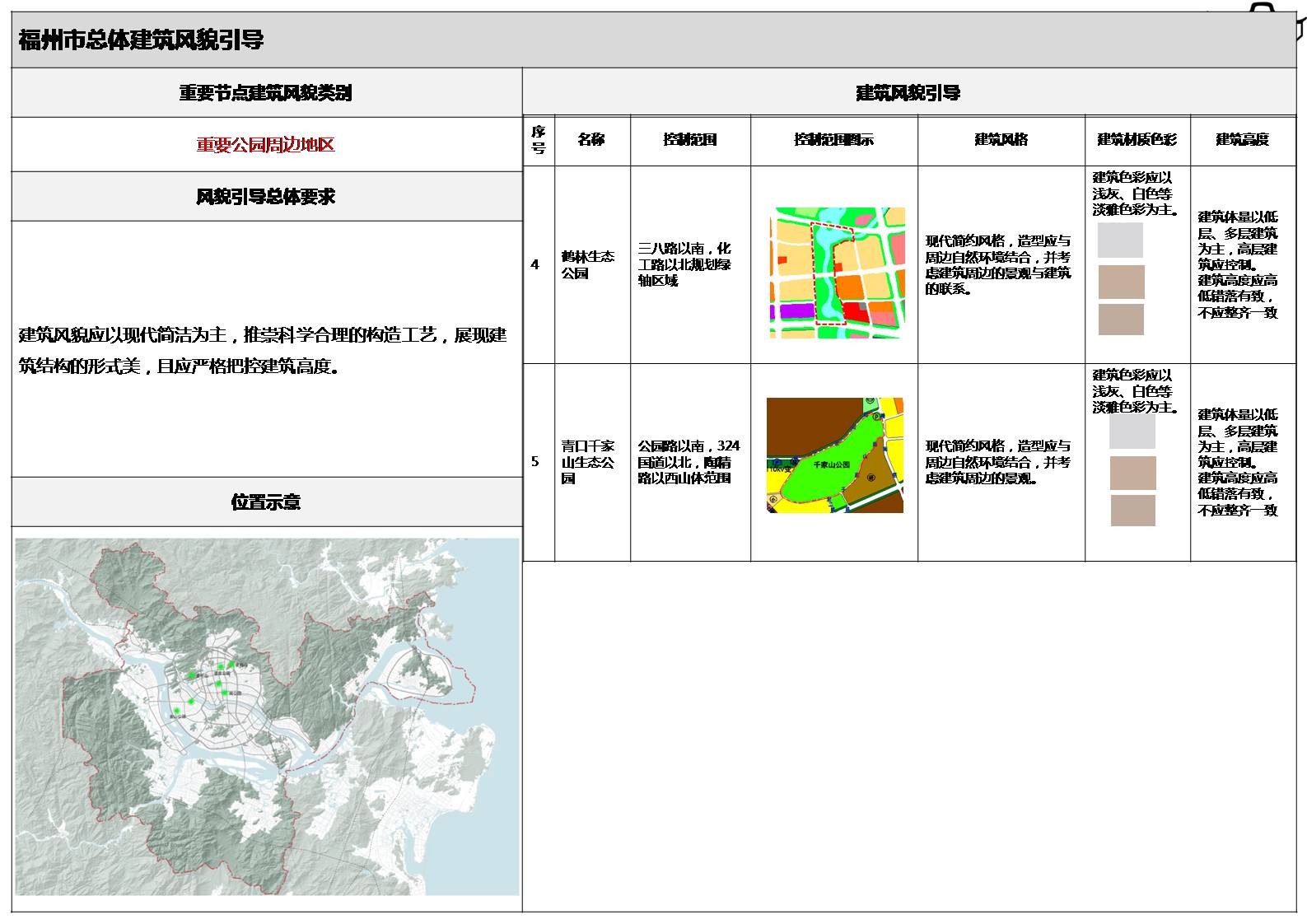This screenshot has width=1307, height=924.
Task: Click the southwesternmost green marker on location map
Action: click(x=175, y=711)
